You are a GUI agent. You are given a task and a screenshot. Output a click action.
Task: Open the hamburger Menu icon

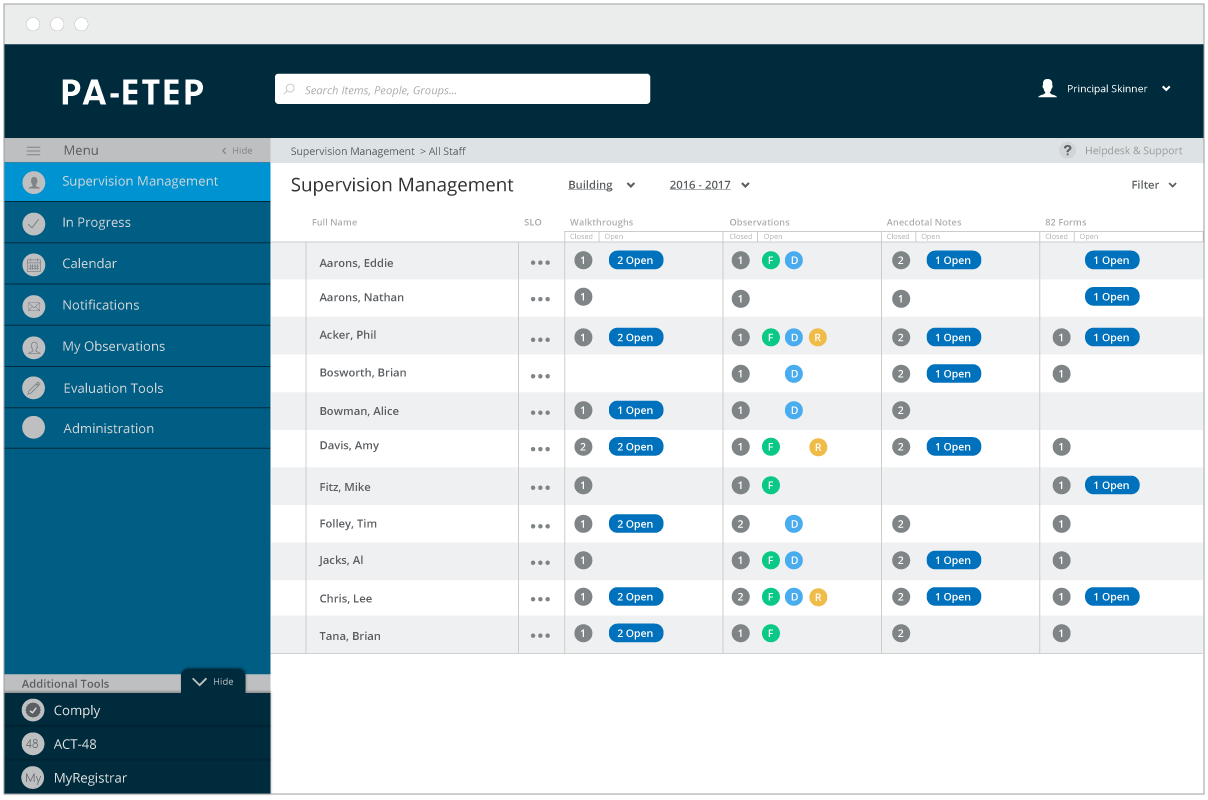[33, 151]
